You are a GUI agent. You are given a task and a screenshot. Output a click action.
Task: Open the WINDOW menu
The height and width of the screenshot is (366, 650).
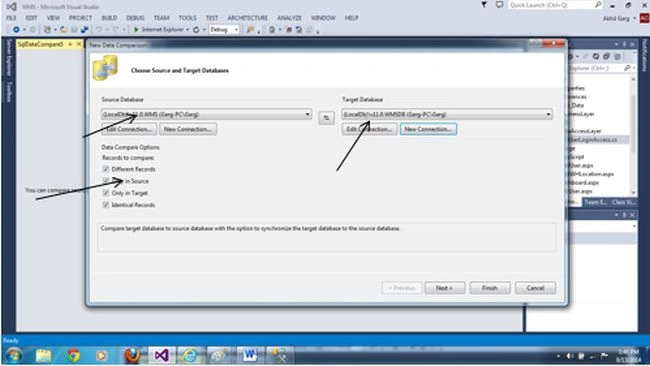tap(323, 18)
